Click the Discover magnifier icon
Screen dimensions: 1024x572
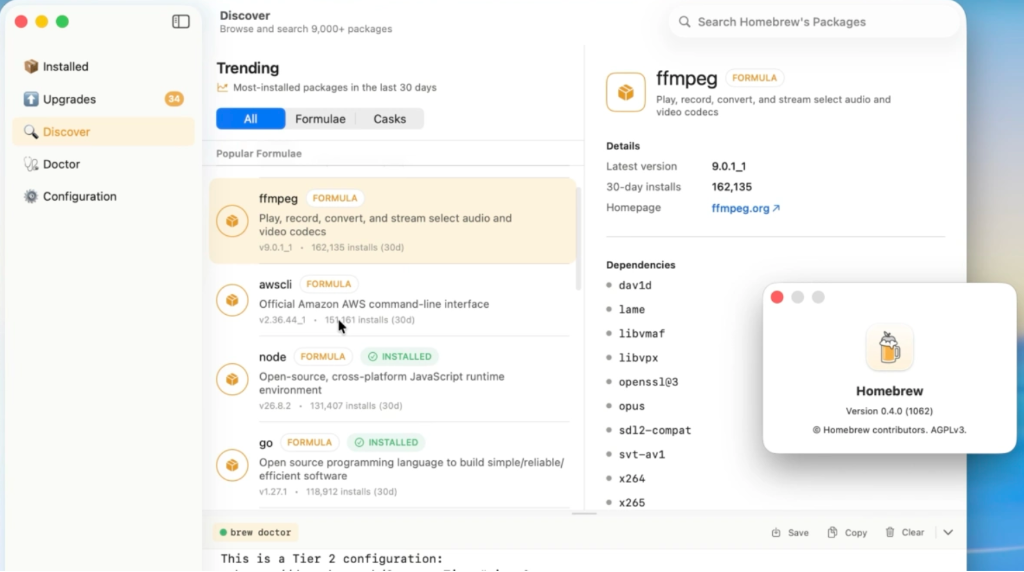[31, 132]
